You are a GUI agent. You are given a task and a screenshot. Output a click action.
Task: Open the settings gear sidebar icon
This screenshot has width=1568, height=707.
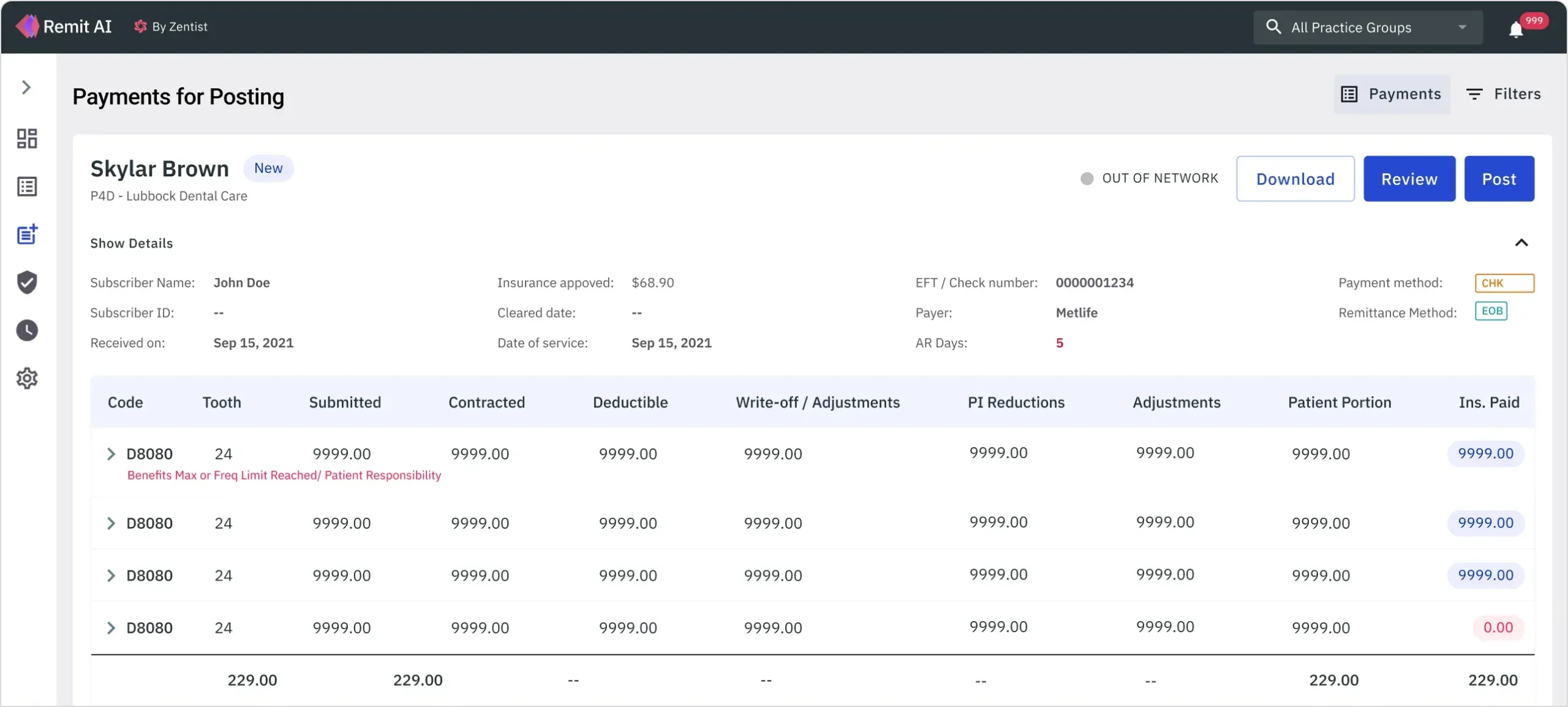click(27, 378)
